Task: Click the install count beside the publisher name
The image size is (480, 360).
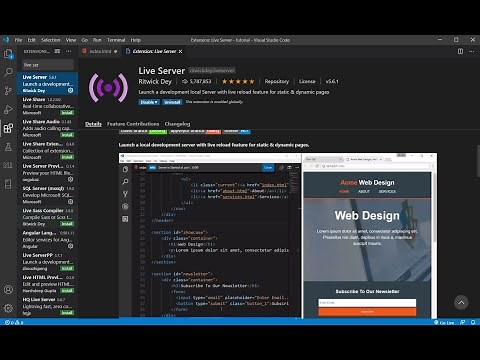Action: [x=197, y=81]
